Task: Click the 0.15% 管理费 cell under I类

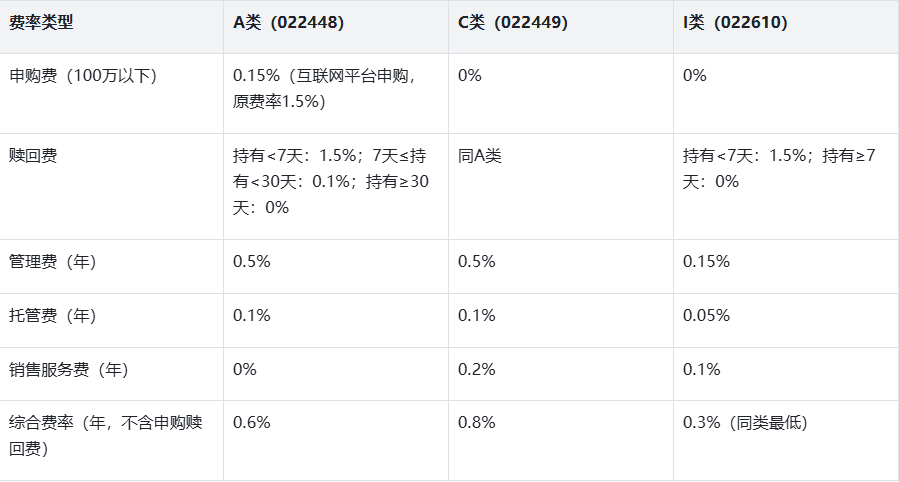Action: pos(706,262)
